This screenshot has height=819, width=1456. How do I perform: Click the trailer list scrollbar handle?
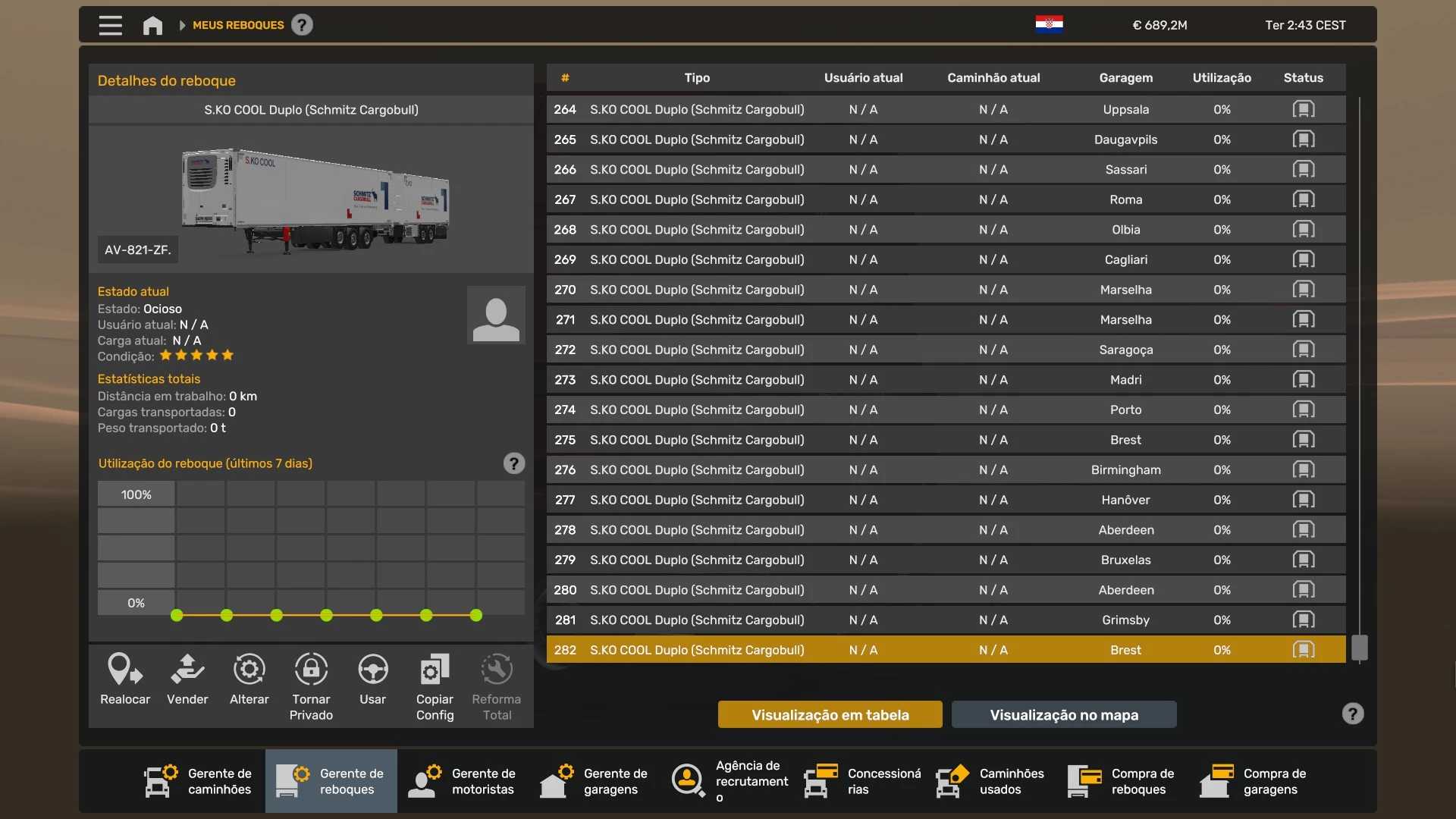pos(1360,648)
